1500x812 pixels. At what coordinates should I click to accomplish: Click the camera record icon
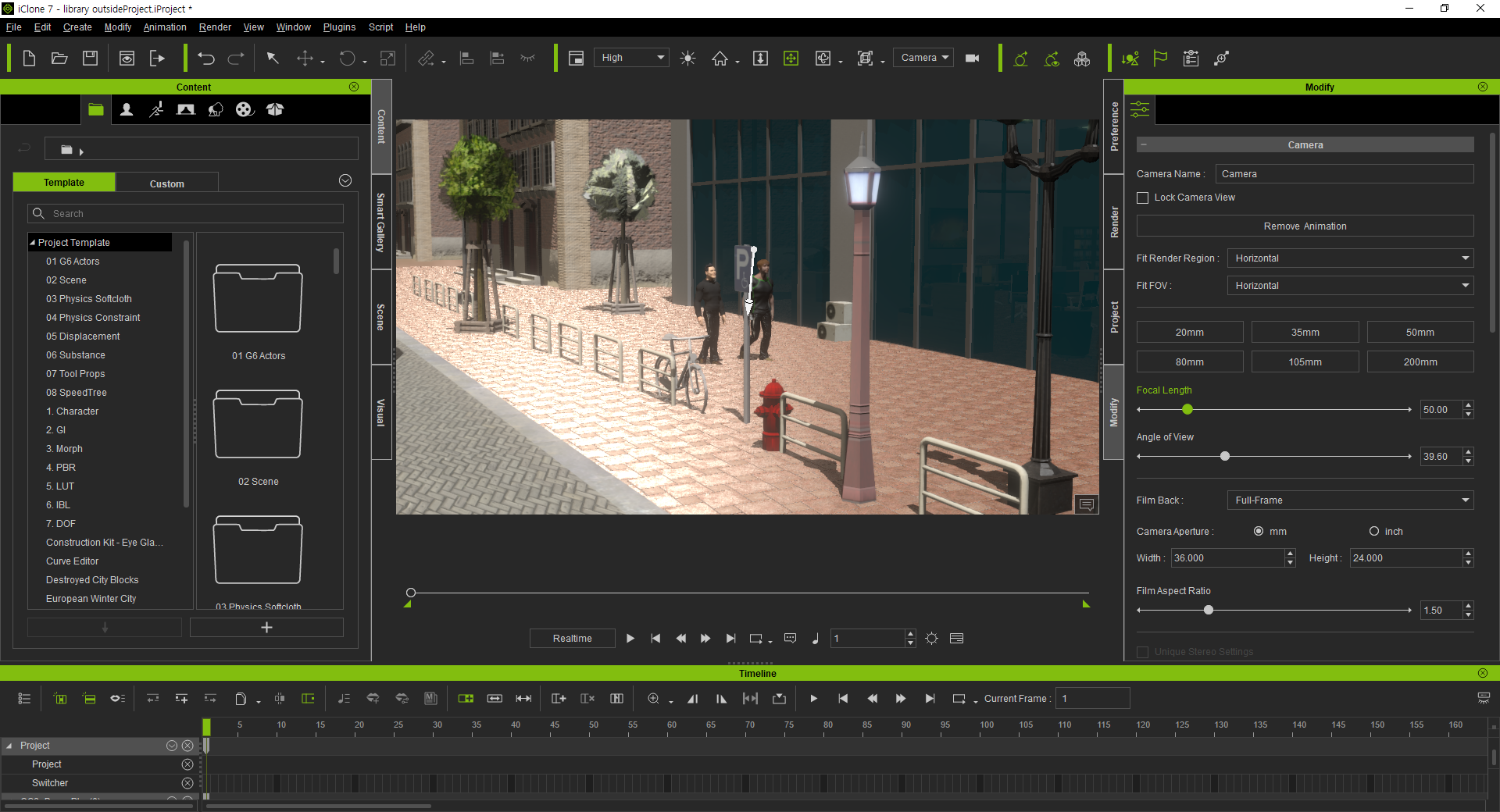click(973, 59)
